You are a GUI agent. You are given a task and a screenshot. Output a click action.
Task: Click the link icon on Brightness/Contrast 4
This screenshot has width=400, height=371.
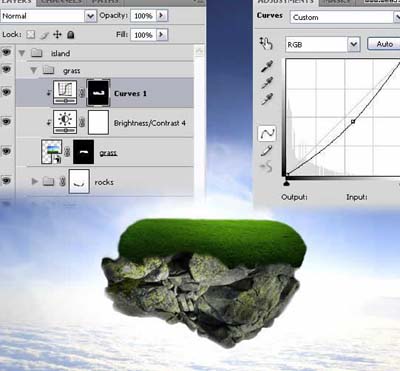(x=82, y=123)
